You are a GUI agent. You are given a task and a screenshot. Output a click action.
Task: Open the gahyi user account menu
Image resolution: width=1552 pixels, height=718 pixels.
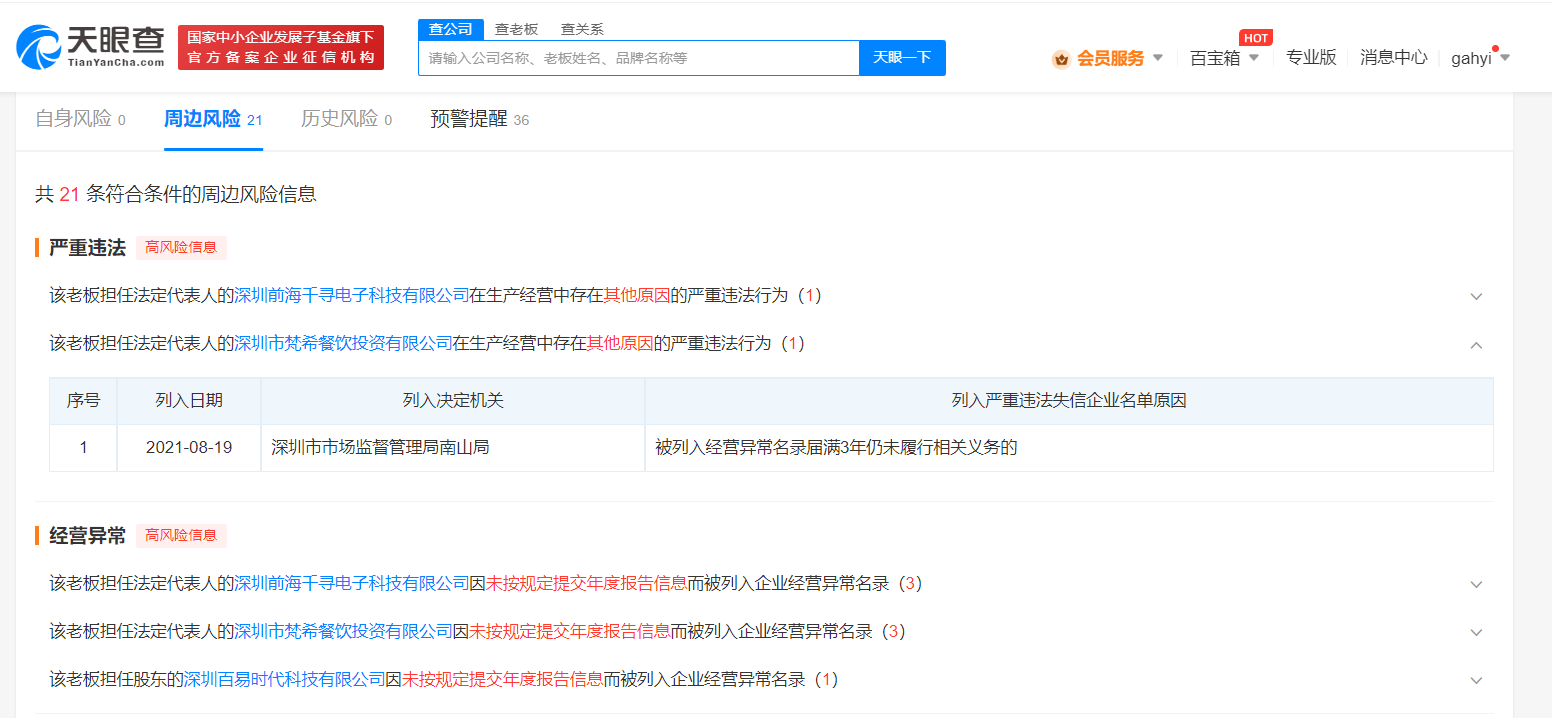[1479, 58]
